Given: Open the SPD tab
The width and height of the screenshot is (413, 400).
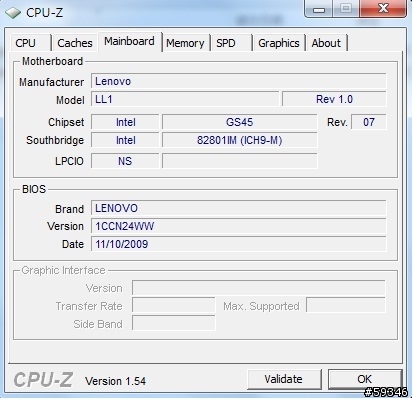Looking at the screenshot, I should tap(231, 43).
